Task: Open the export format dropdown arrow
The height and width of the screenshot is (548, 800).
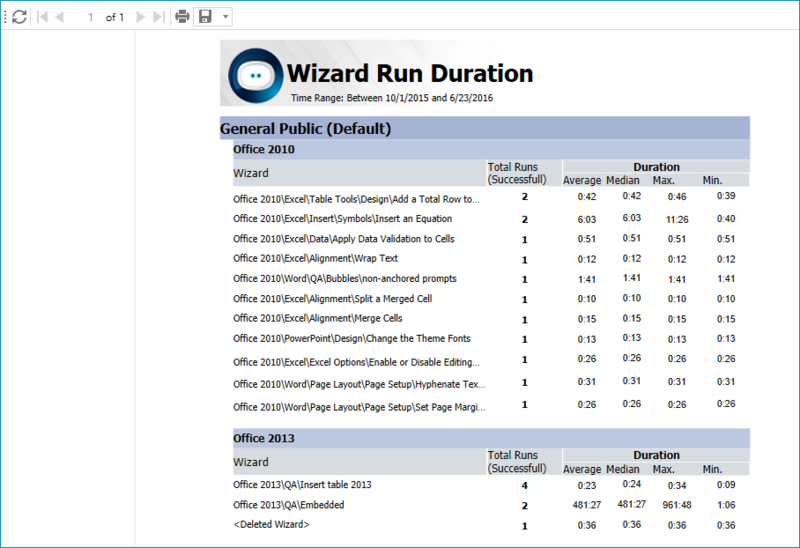Action: (225, 17)
